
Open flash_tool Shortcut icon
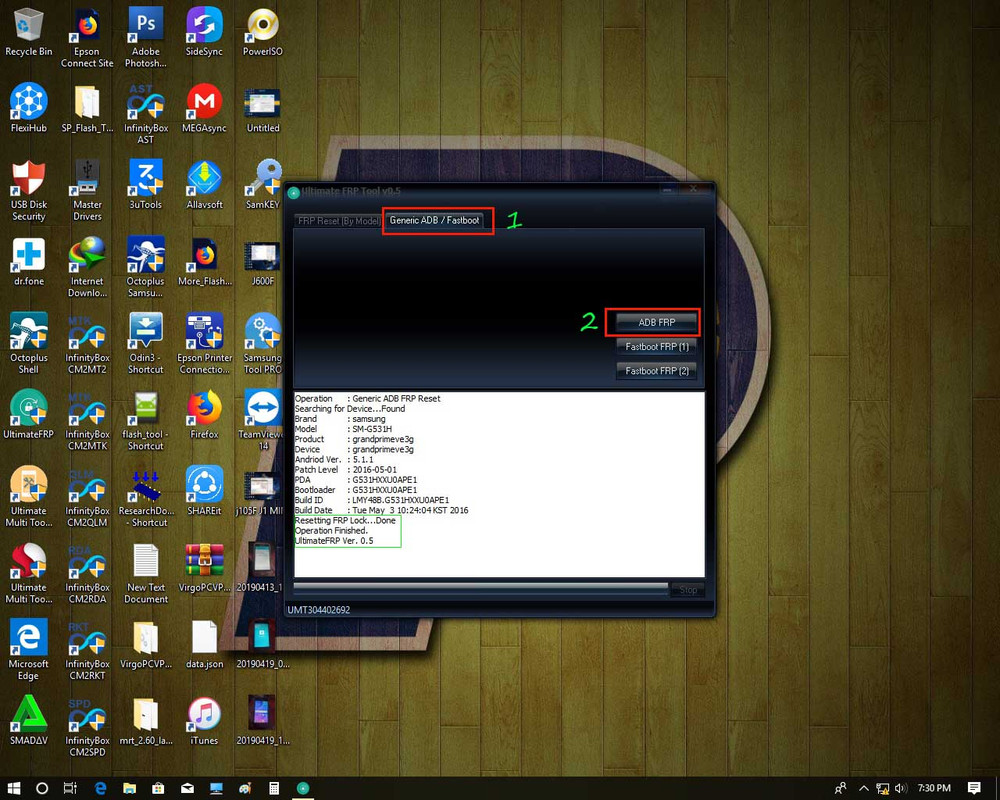(x=145, y=420)
